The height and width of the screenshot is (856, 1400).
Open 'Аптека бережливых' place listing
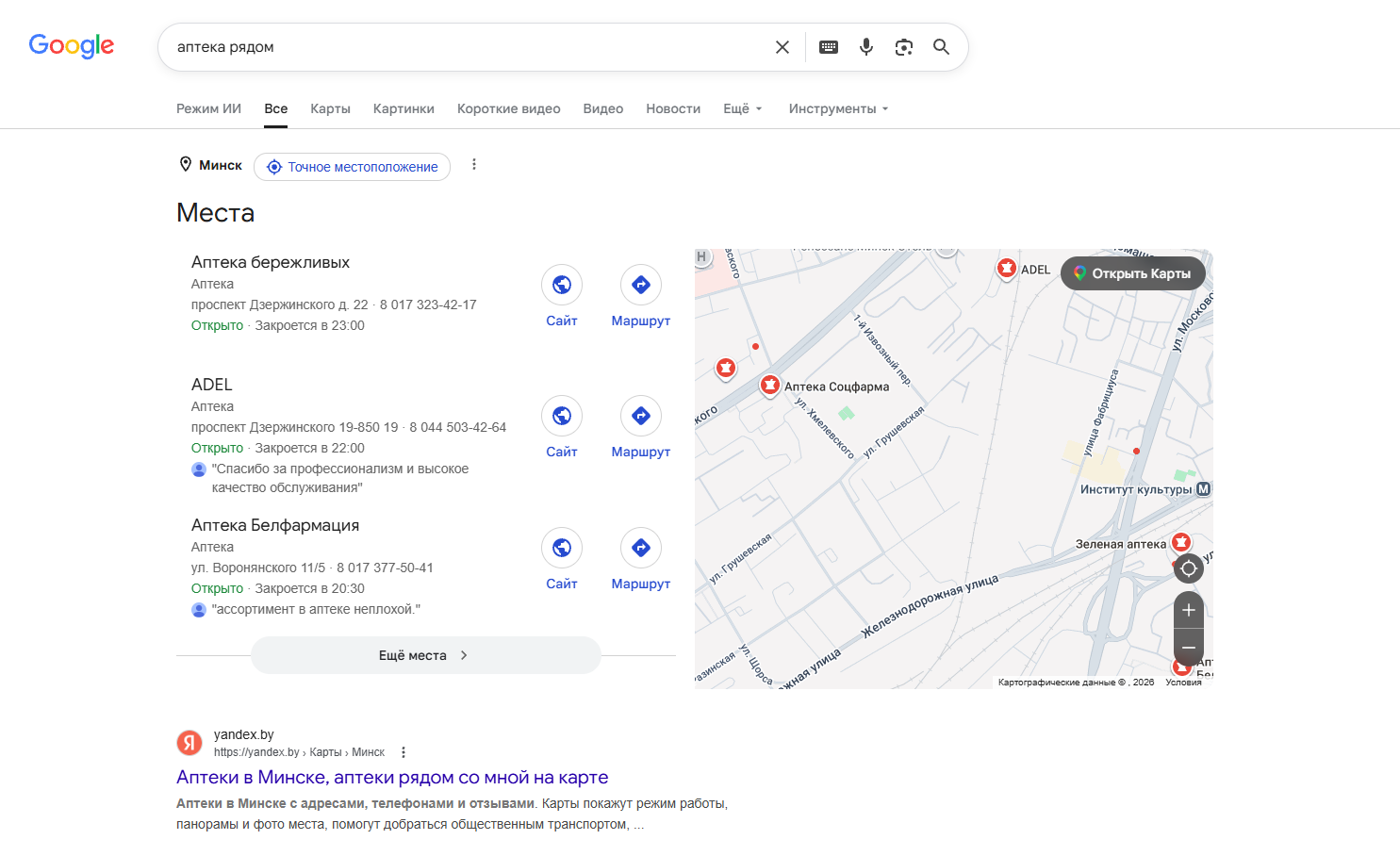(271, 262)
